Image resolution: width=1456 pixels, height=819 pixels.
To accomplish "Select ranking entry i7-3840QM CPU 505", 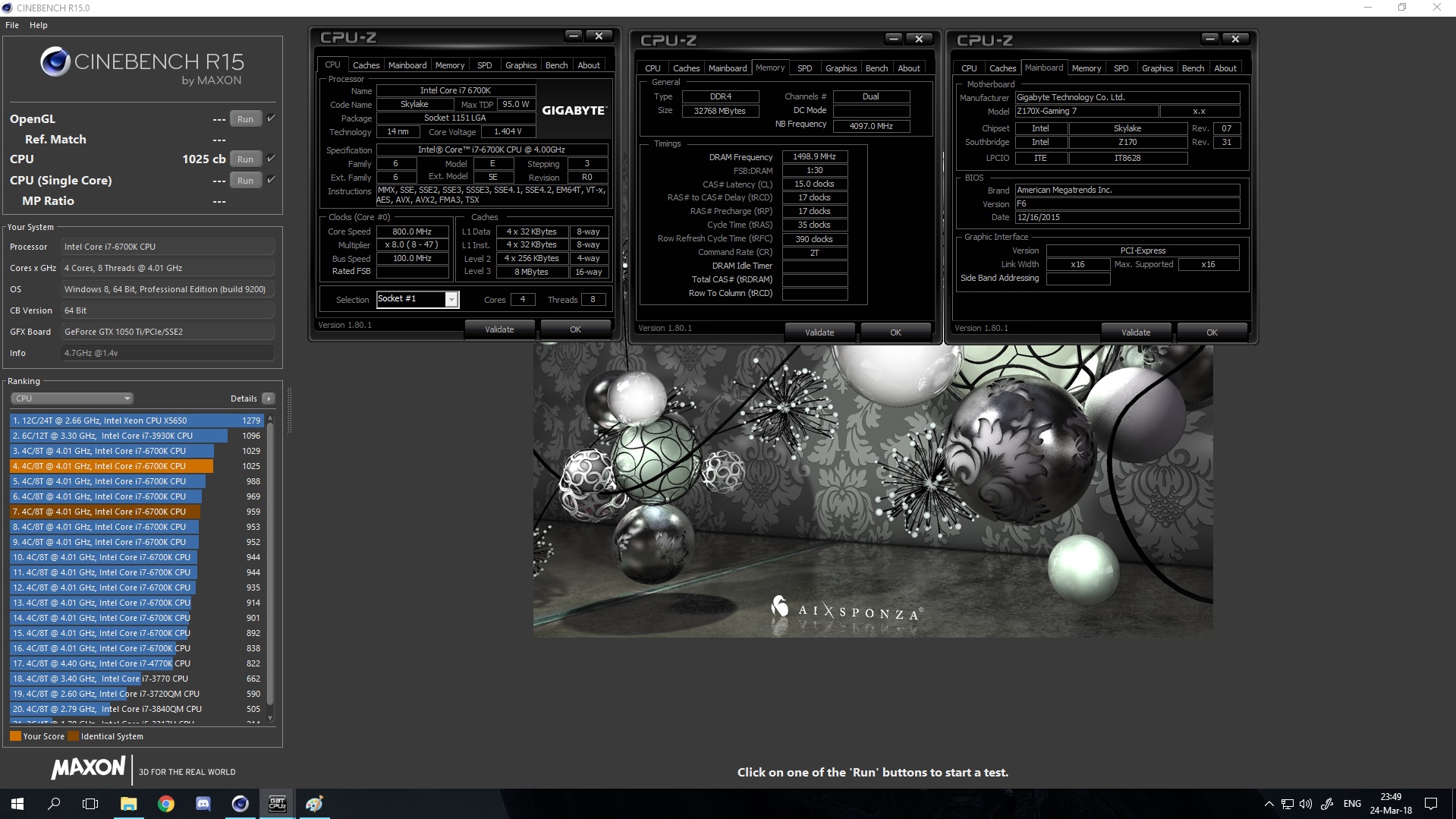I will [x=137, y=709].
